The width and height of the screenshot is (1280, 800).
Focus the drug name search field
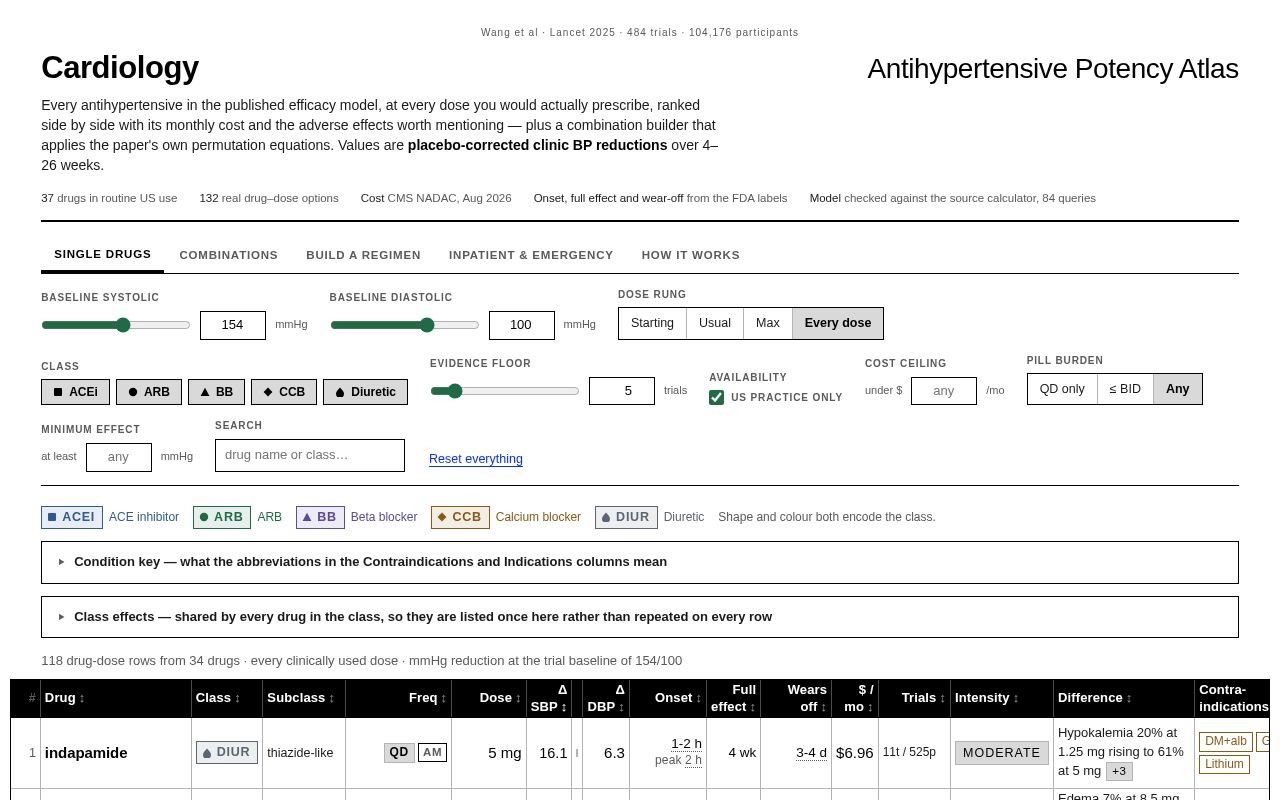coord(310,455)
